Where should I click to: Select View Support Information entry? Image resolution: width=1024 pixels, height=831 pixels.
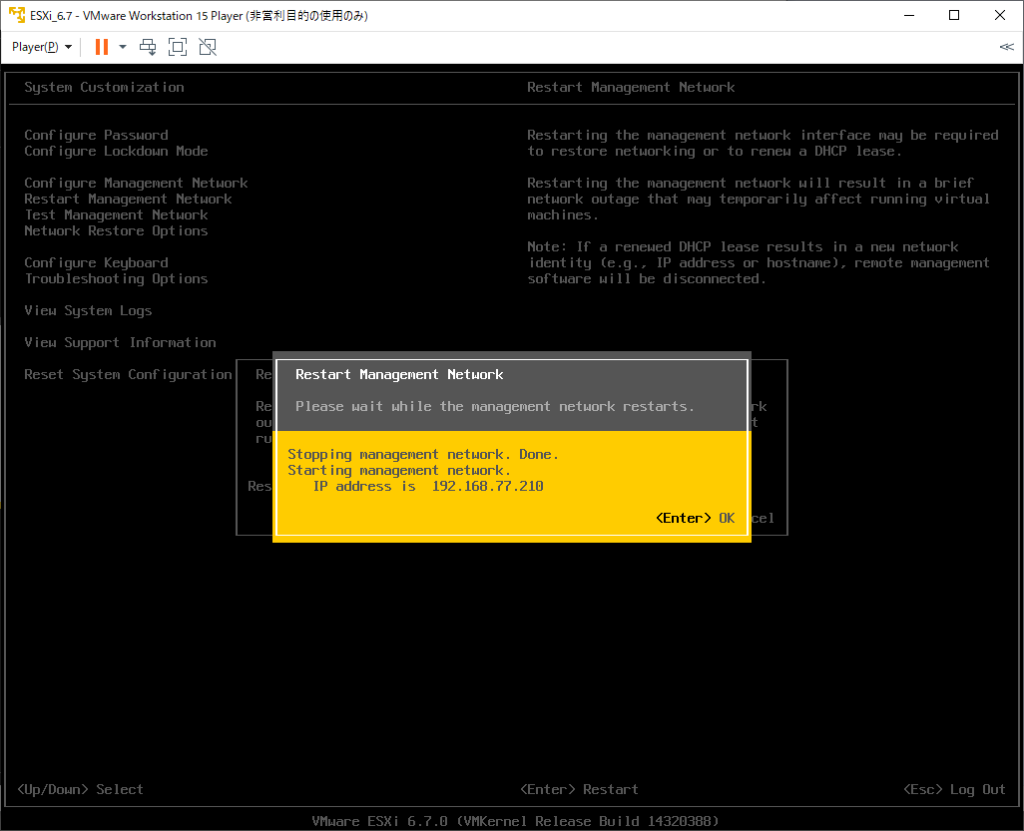(x=120, y=342)
